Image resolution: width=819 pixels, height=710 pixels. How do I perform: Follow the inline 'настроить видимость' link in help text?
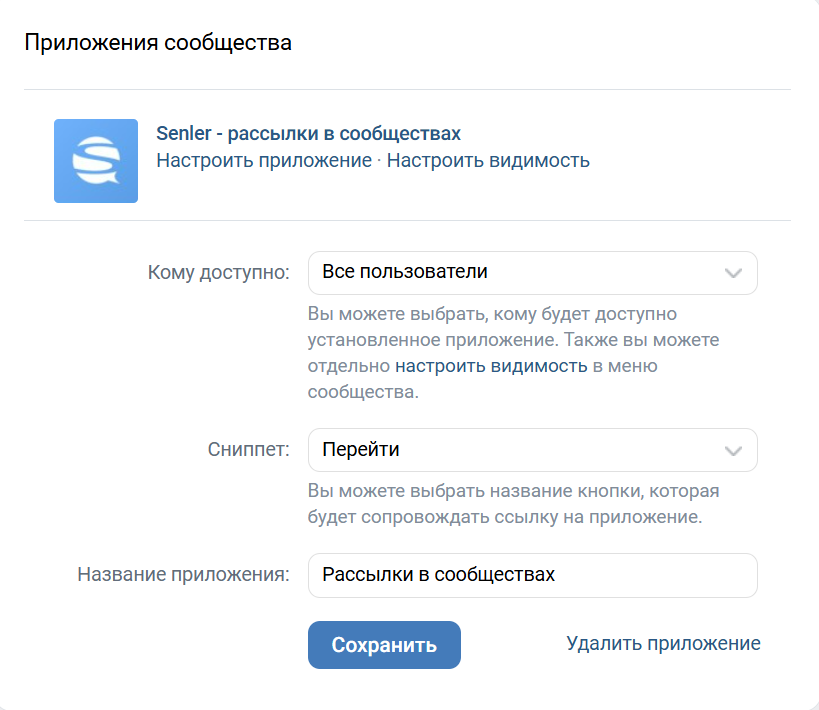[x=491, y=366]
